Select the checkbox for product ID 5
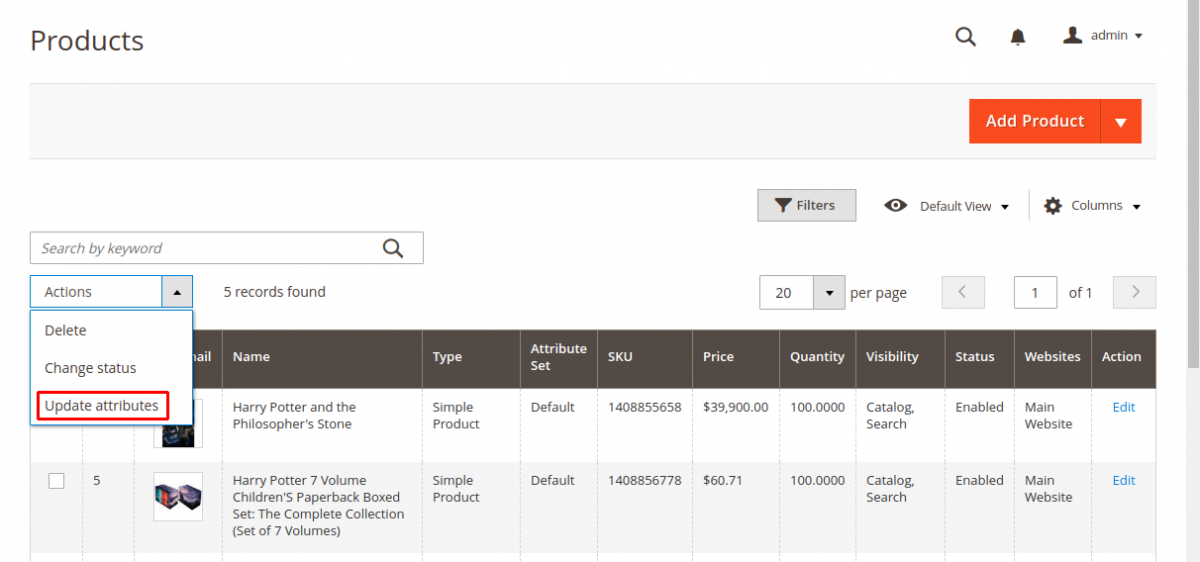The height and width of the screenshot is (562, 1200). (x=57, y=481)
